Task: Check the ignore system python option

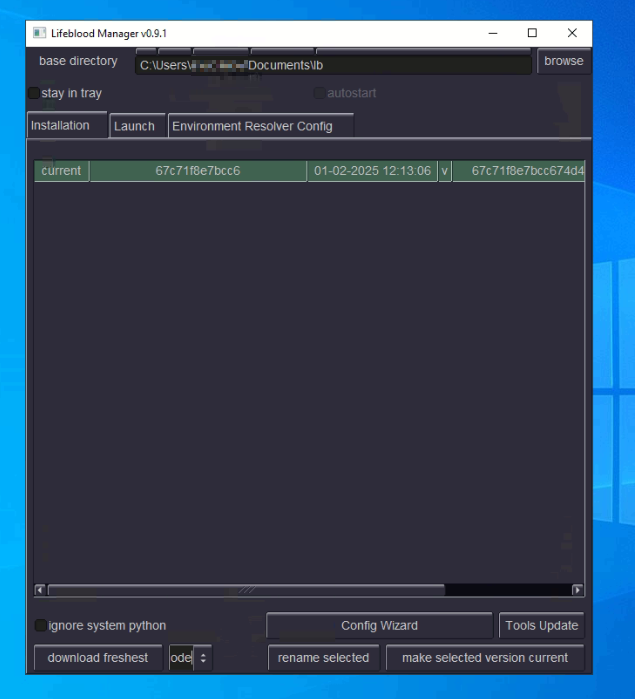Action: (41, 625)
